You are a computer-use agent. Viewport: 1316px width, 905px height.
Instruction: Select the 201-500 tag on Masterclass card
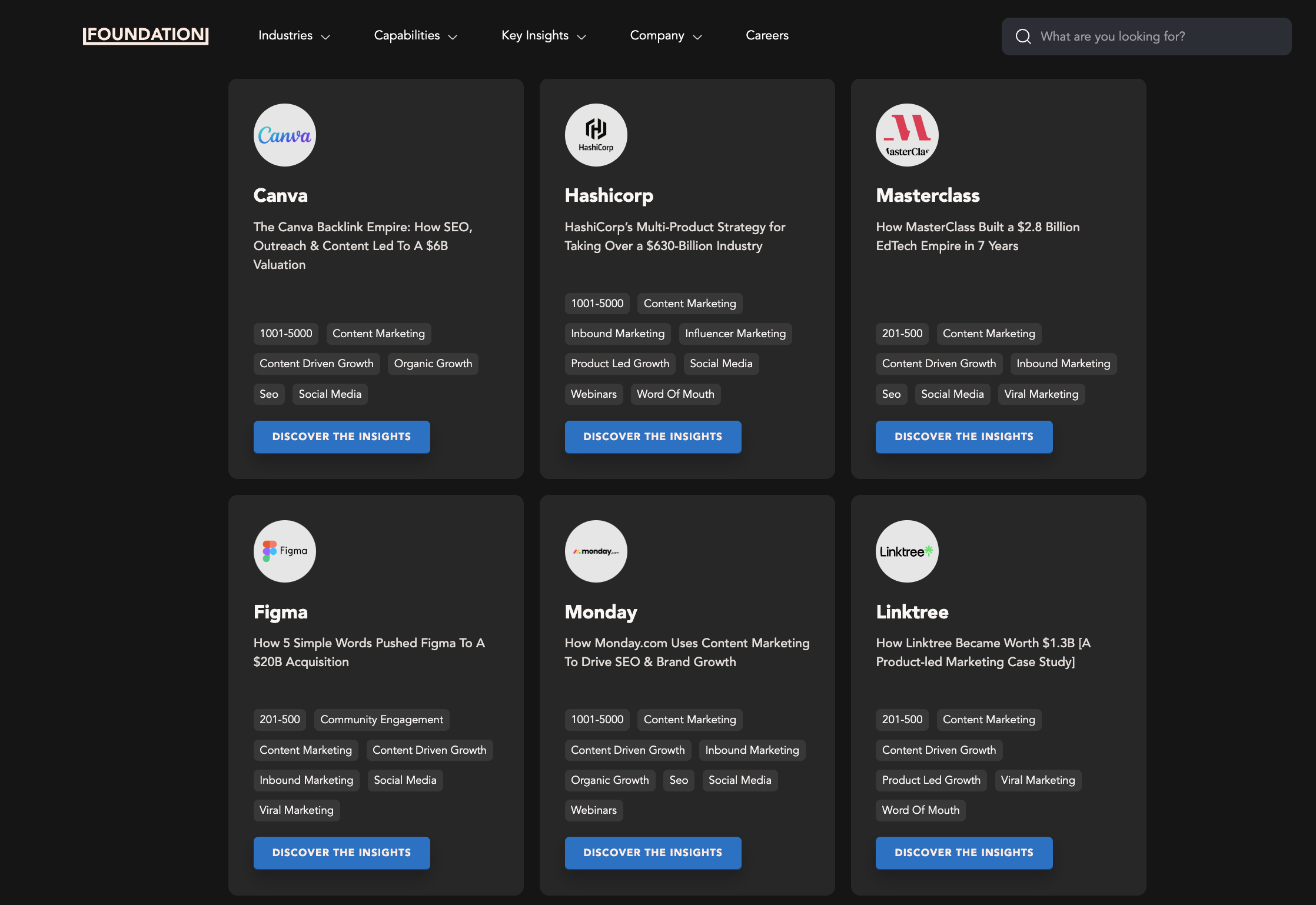click(902, 334)
